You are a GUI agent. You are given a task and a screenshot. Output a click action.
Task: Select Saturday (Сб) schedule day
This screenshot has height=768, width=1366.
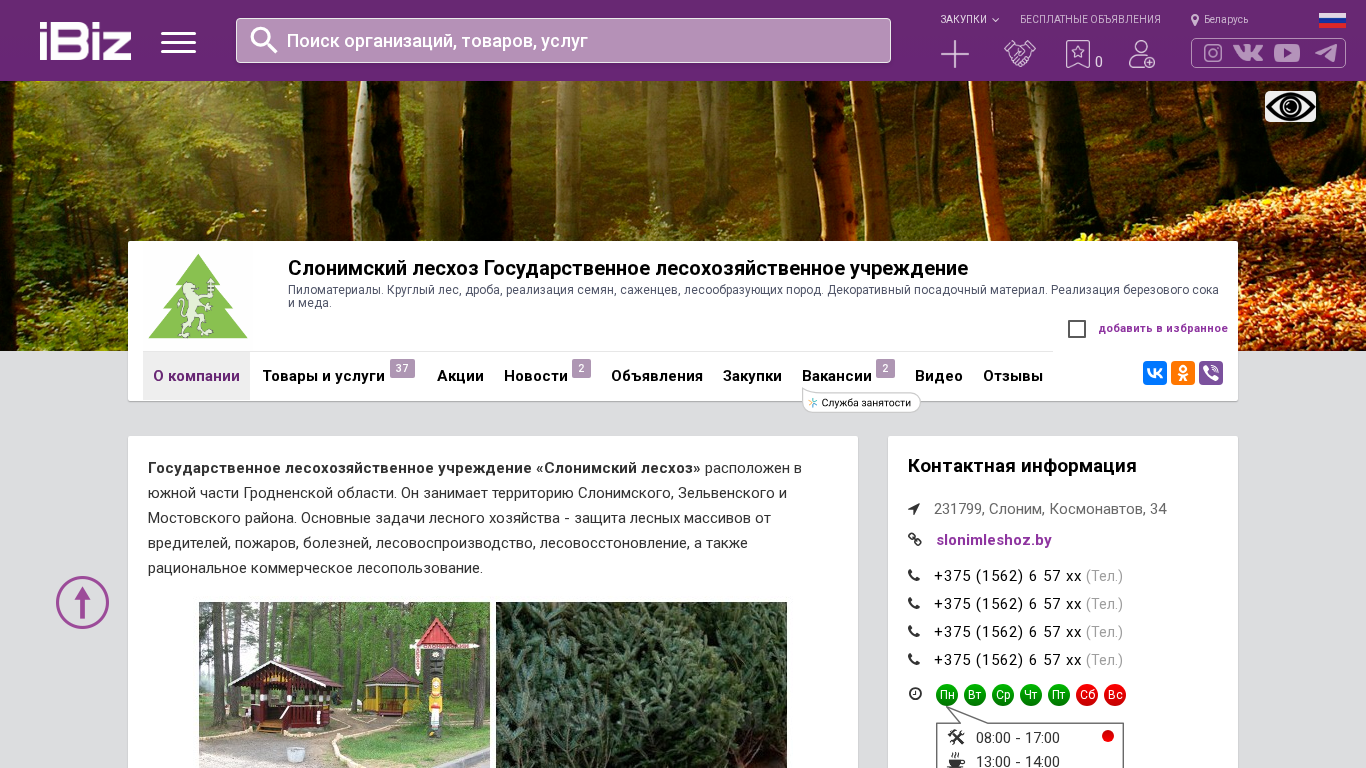click(x=1087, y=695)
